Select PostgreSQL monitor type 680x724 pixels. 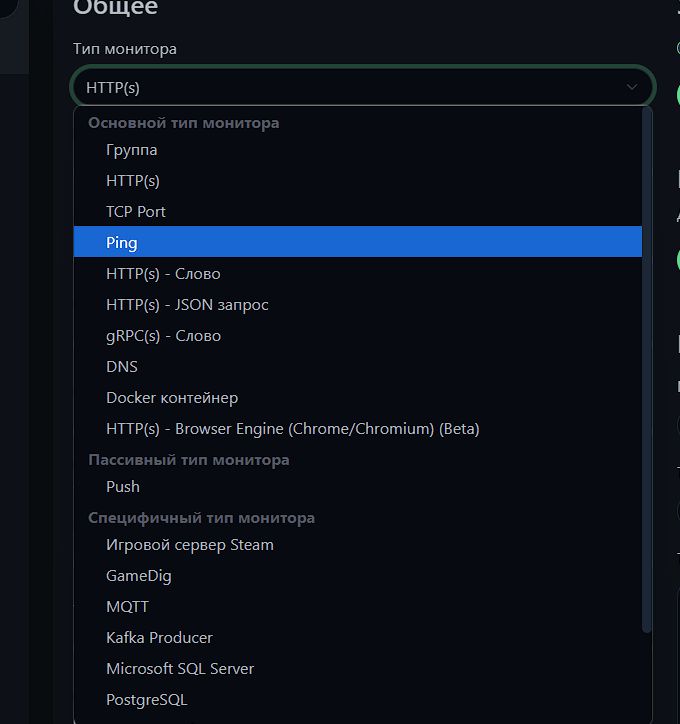pos(358,700)
